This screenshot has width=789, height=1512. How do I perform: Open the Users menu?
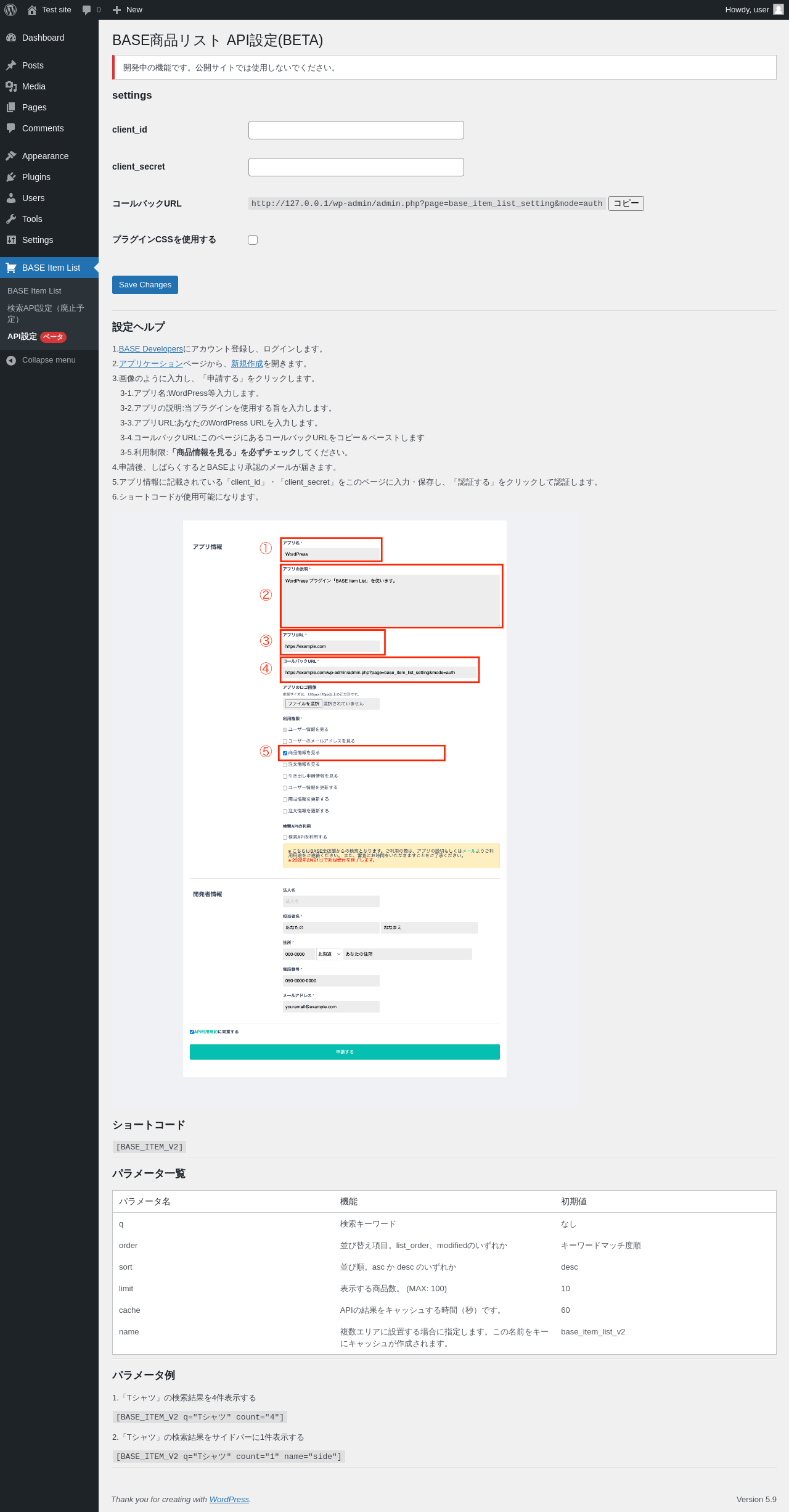coord(49,198)
